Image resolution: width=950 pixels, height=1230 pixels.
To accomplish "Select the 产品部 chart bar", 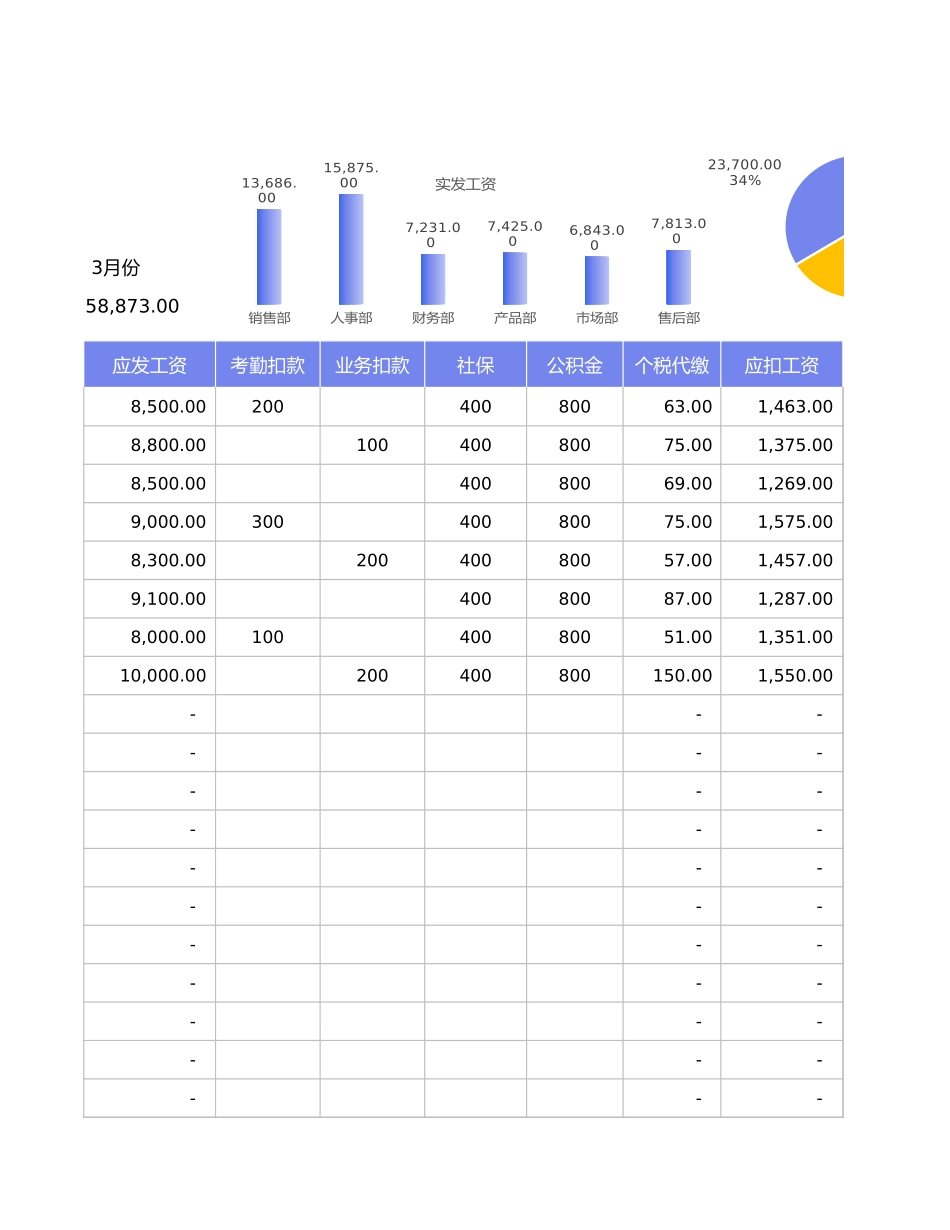I will (515, 278).
